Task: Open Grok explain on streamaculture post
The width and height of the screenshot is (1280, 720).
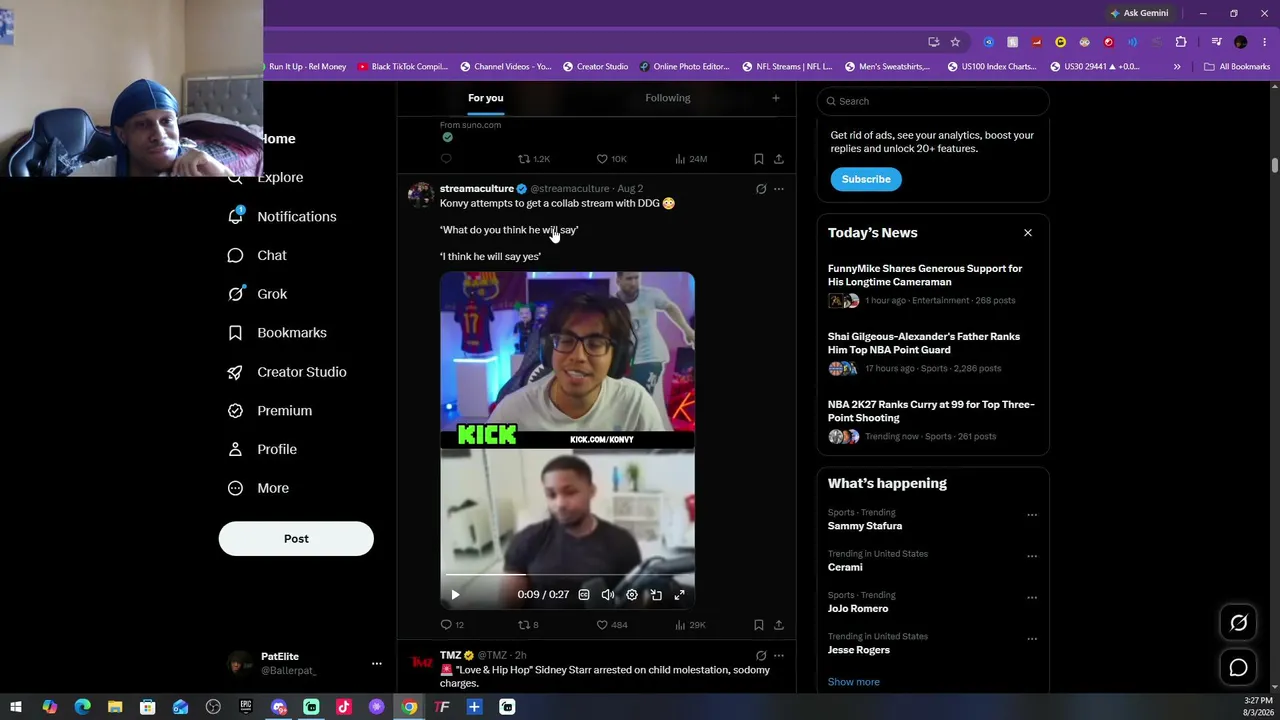Action: point(761,189)
